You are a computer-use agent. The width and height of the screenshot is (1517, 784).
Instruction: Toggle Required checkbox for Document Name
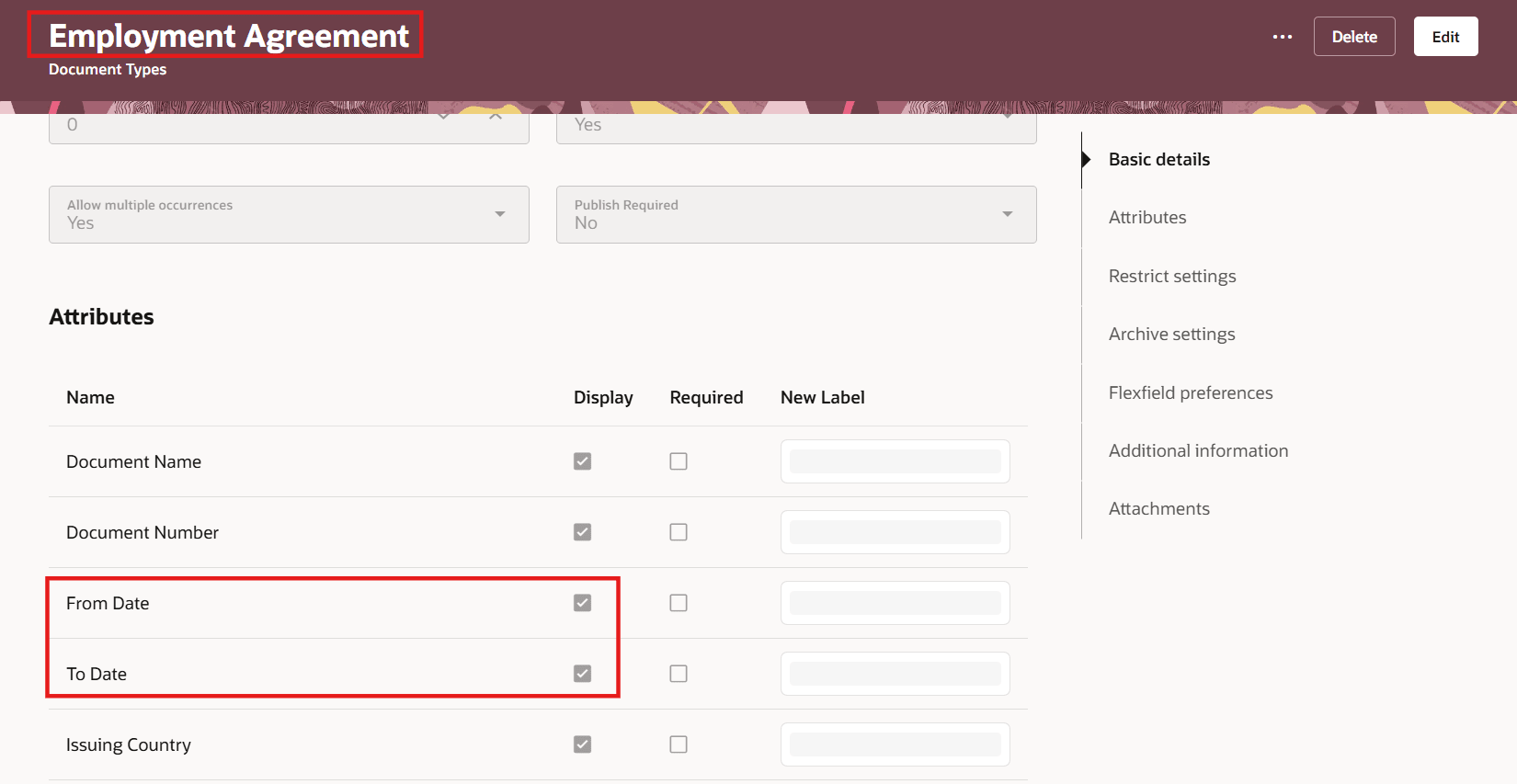[679, 461]
